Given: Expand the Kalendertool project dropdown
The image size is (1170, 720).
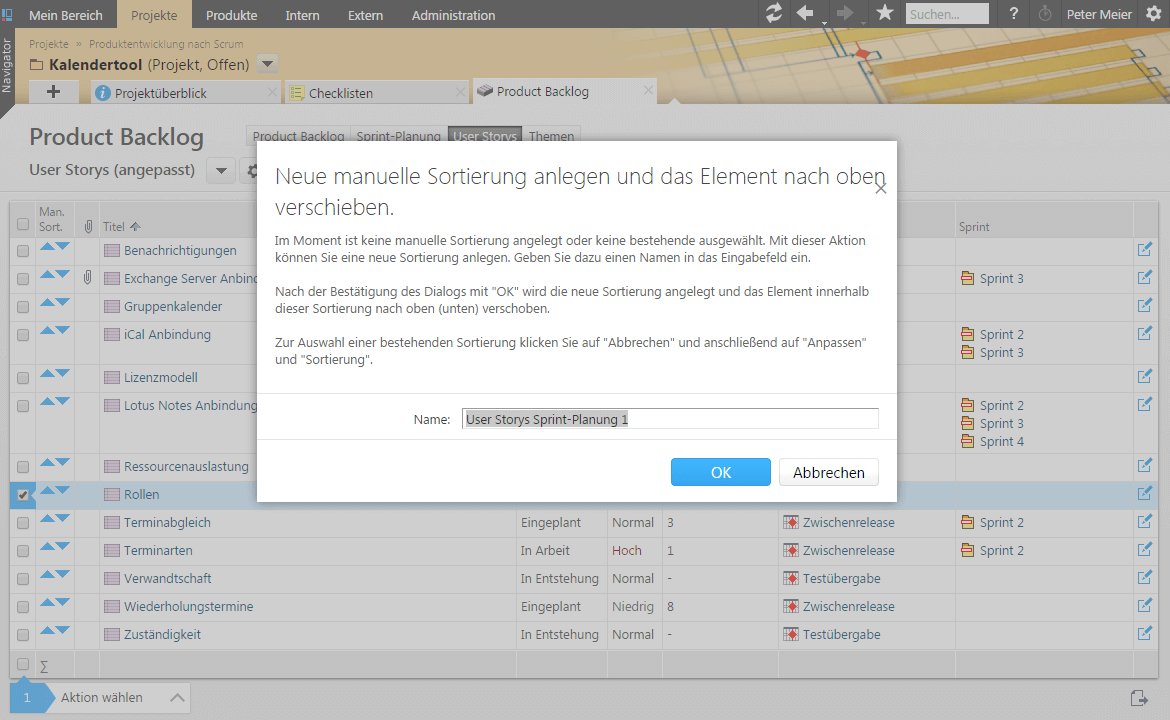Looking at the screenshot, I should pyautogui.click(x=267, y=65).
